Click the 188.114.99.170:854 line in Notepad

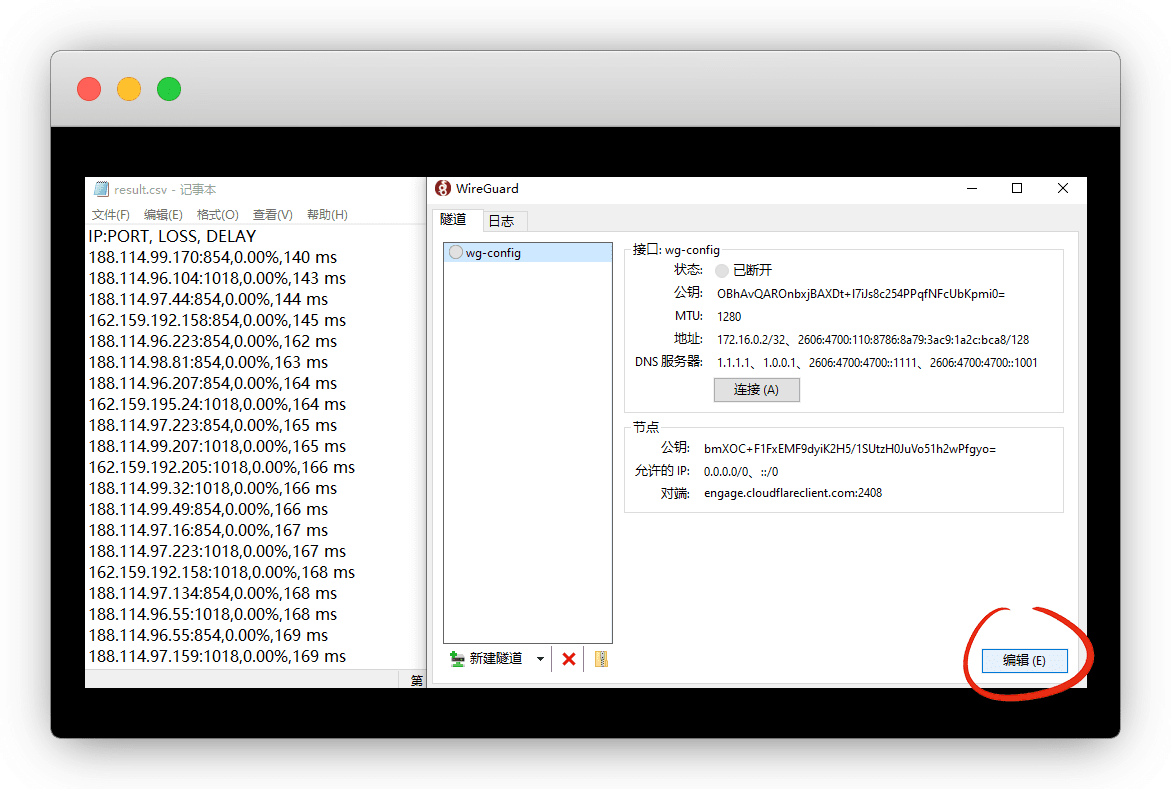click(x=211, y=258)
